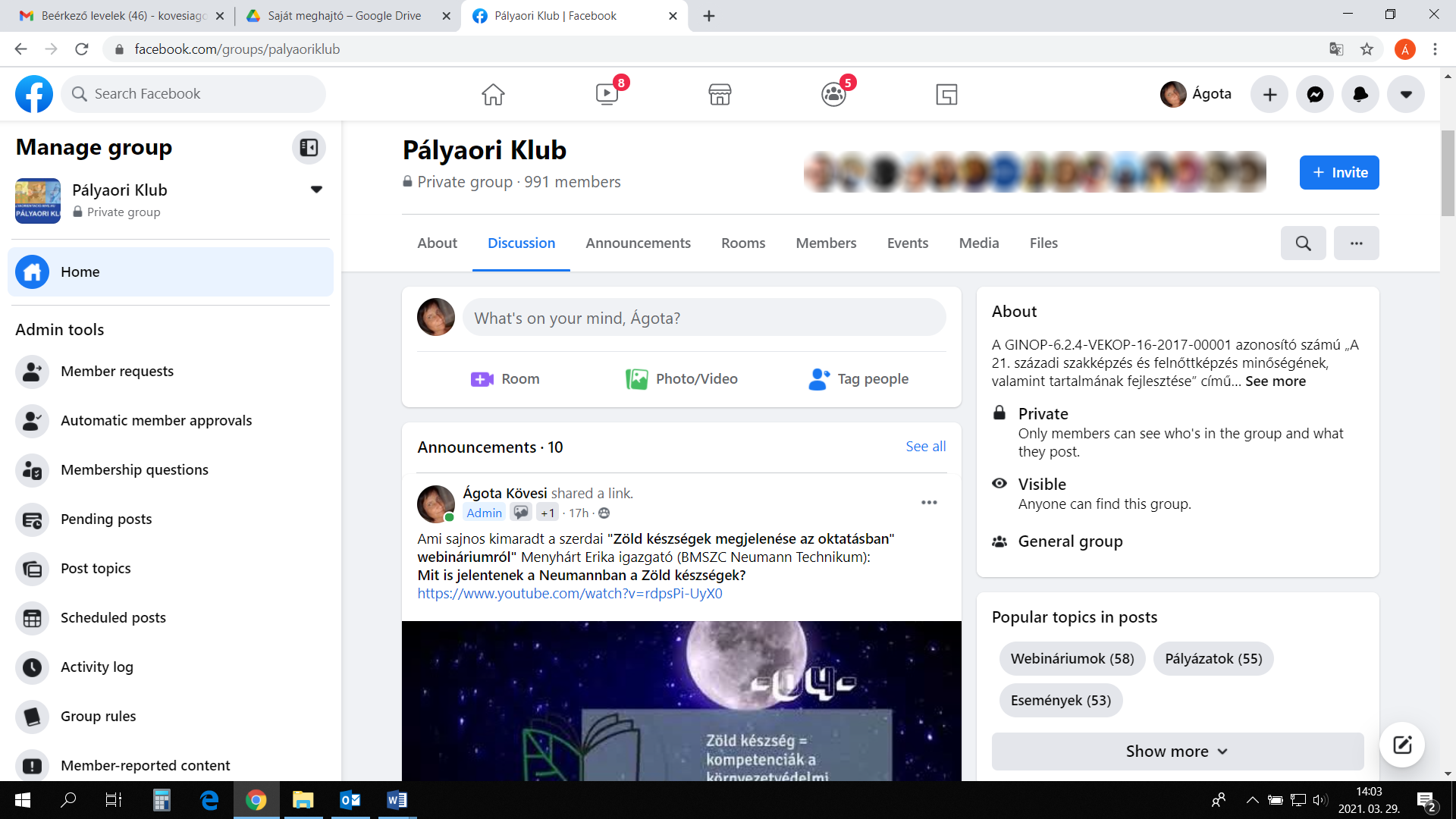Open notifications bell
The width and height of the screenshot is (1456, 819).
coord(1360,94)
